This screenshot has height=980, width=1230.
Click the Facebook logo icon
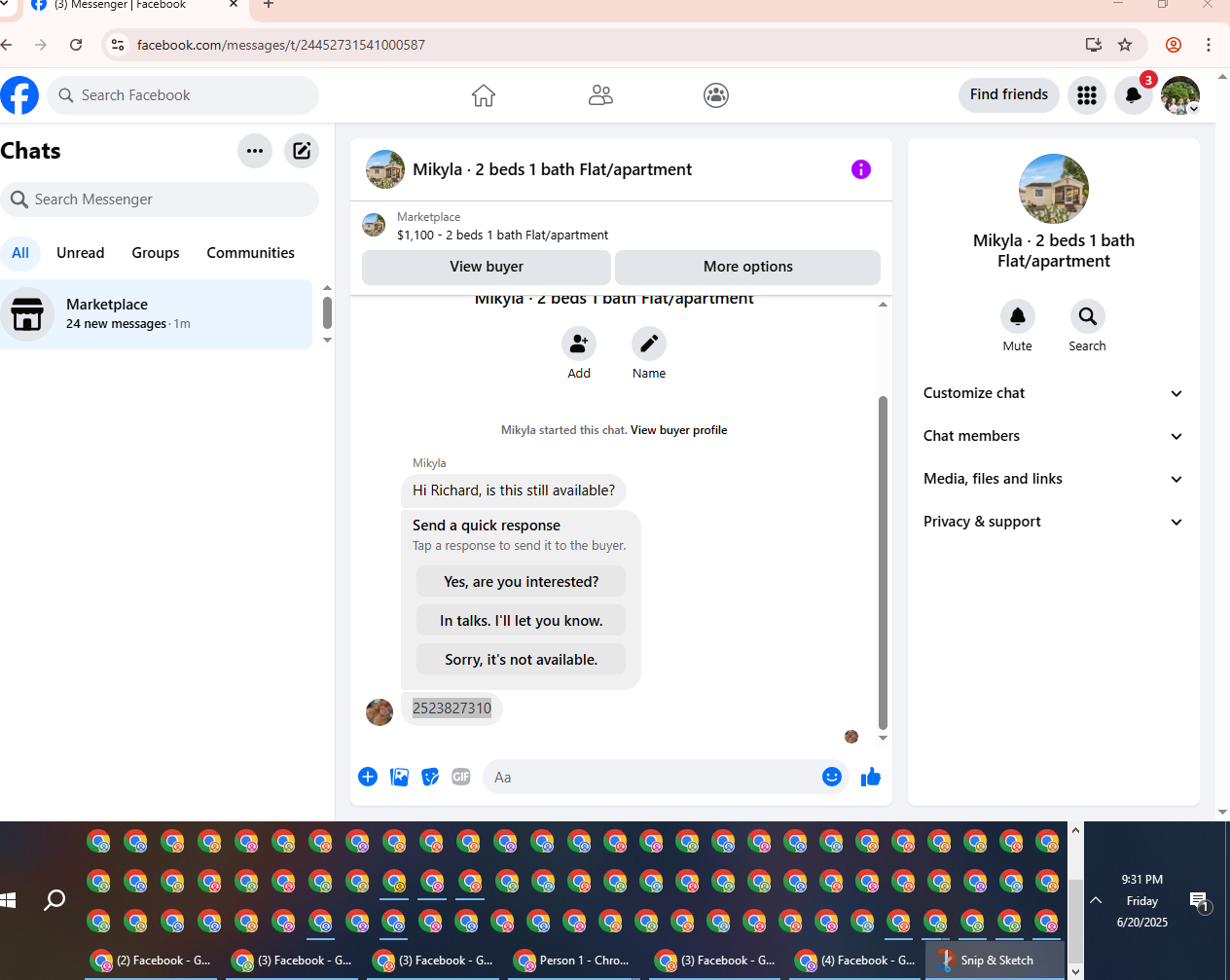coord(19,95)
